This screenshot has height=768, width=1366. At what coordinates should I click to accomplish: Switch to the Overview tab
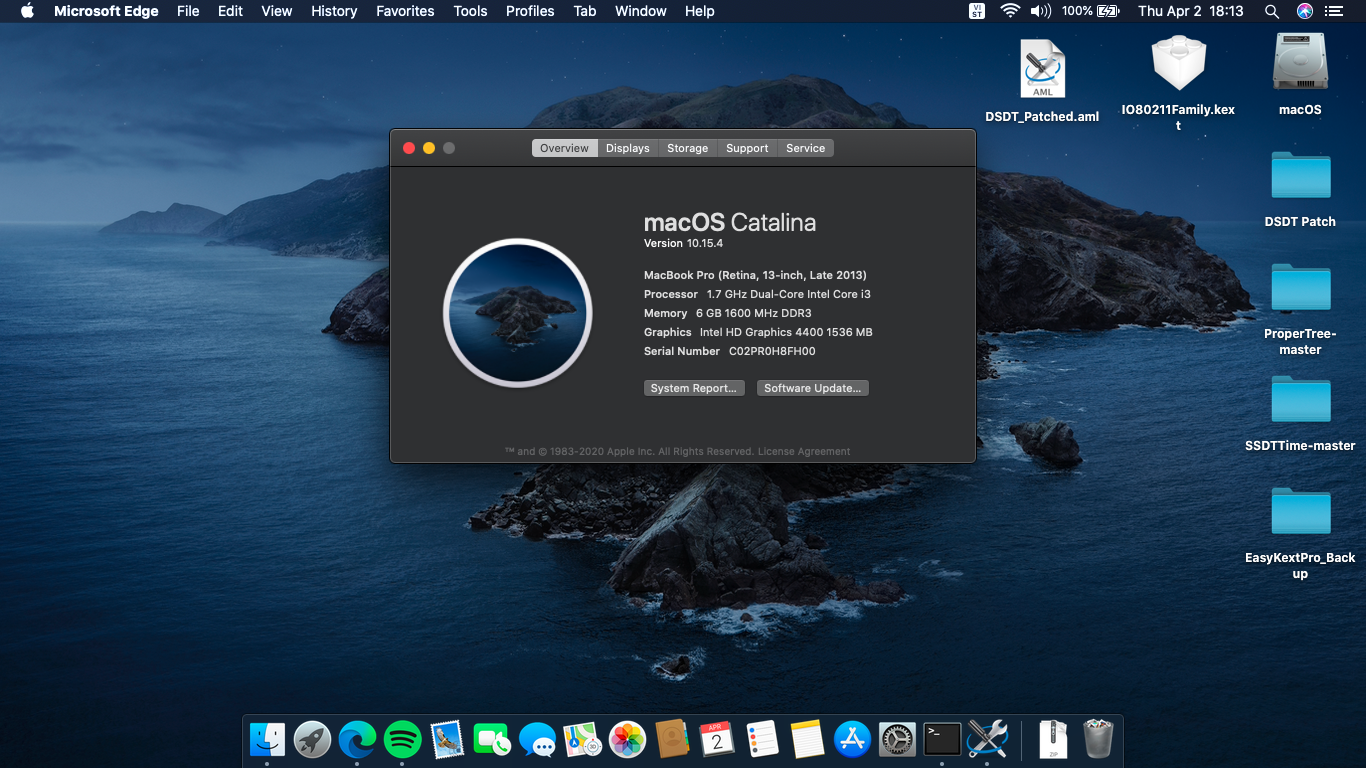(x=565, y=148)
